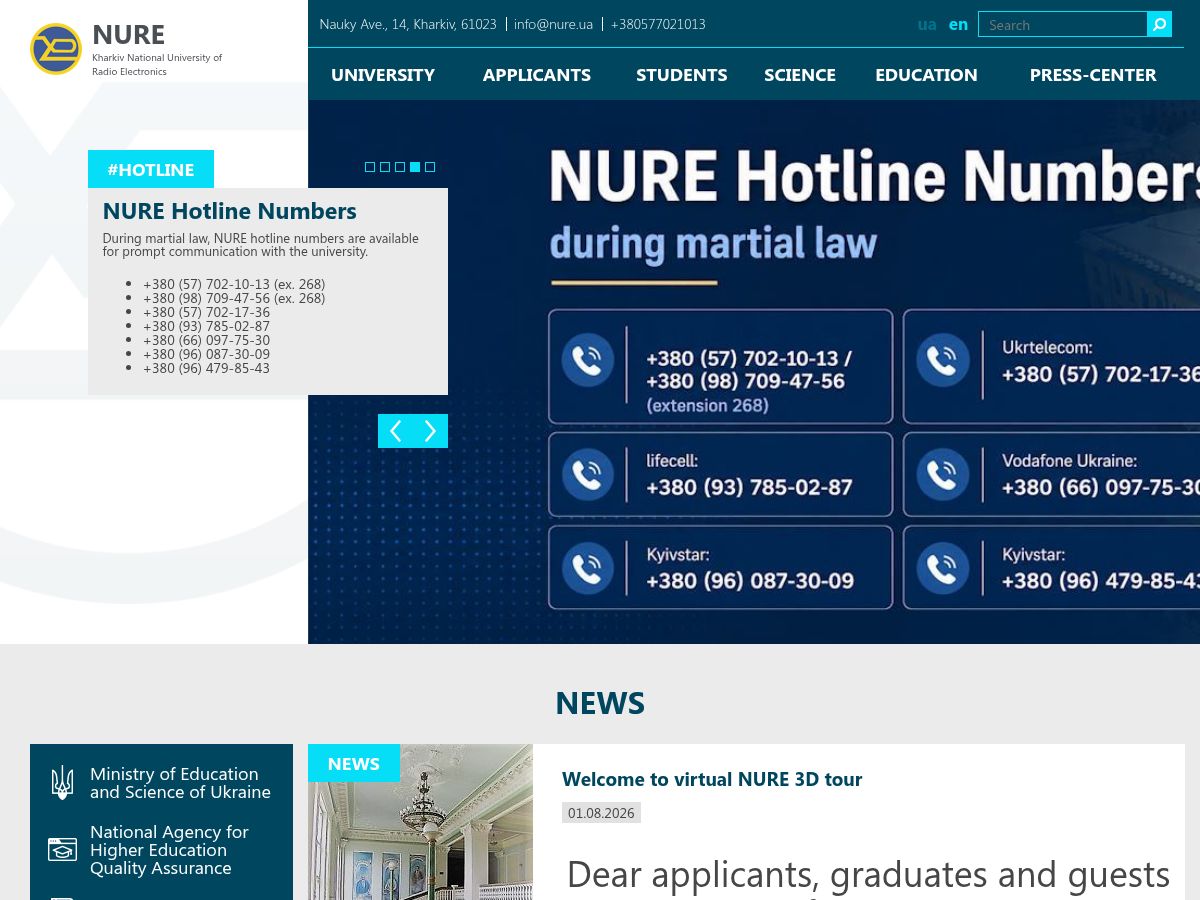Click list entry +380 (96) 479-85-43

tap(206, 368)
